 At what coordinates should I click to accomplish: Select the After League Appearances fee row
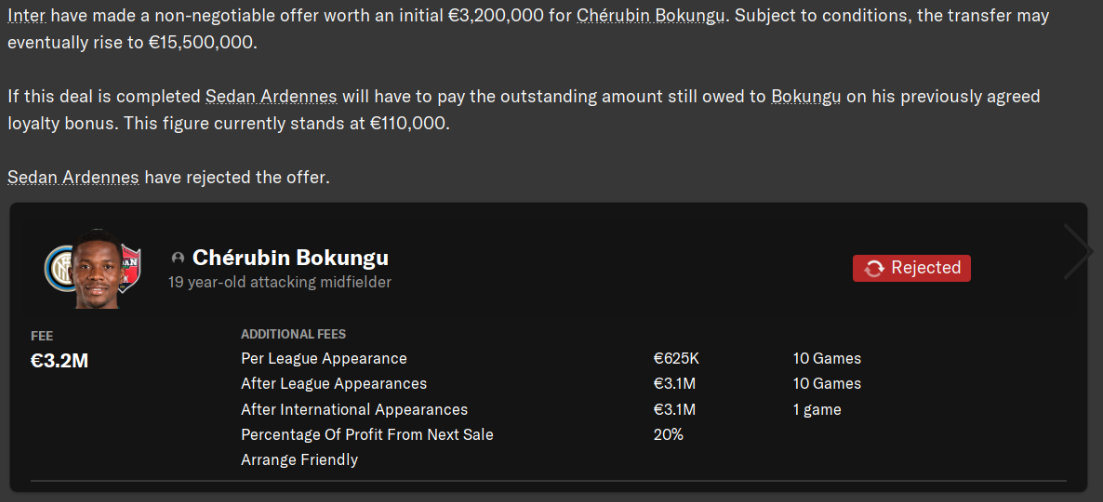[x=334, y=383]
